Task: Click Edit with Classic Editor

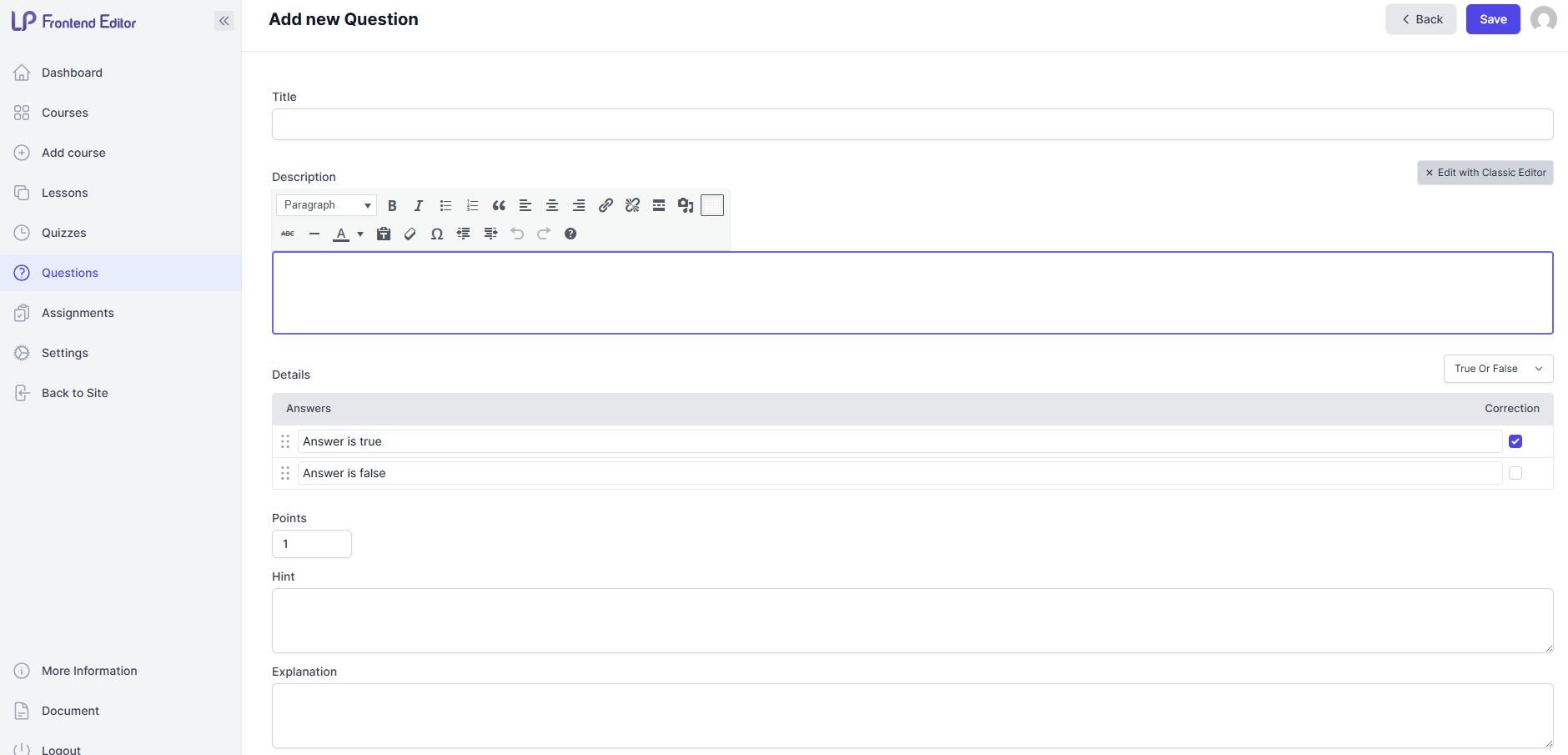Action: pyautogui.click(x=1485, y=173)
